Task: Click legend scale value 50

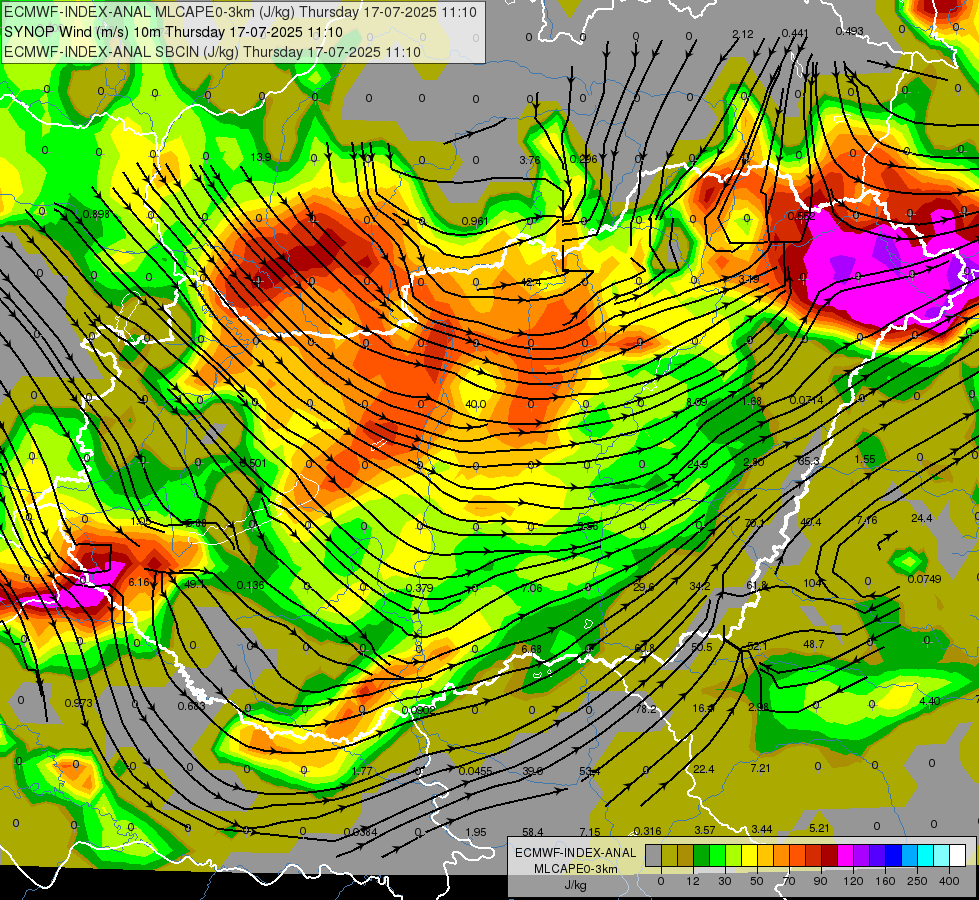Action: (757, 881)
